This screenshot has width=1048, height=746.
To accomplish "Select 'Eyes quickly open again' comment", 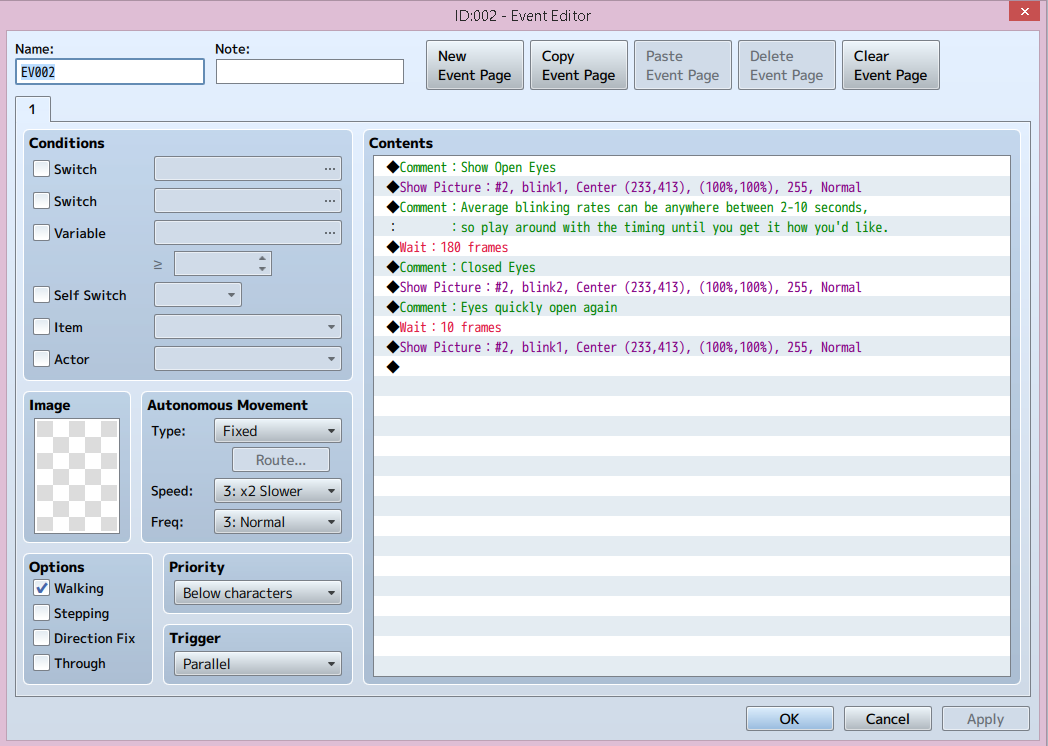I will tap(692, 307).
